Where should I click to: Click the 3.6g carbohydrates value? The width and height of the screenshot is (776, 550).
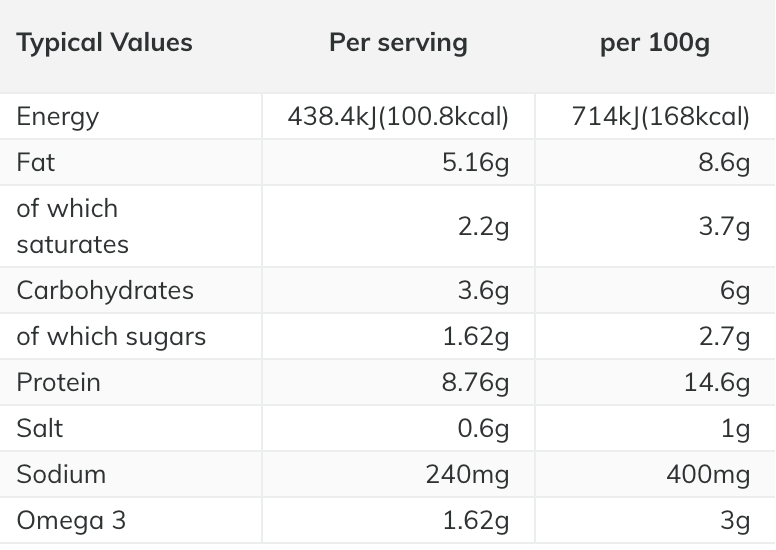point(483,291)
